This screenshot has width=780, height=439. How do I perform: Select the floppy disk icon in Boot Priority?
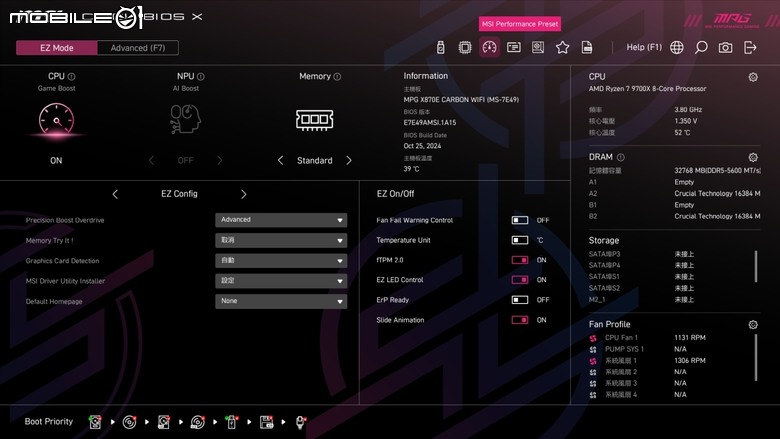pos(267,422)
